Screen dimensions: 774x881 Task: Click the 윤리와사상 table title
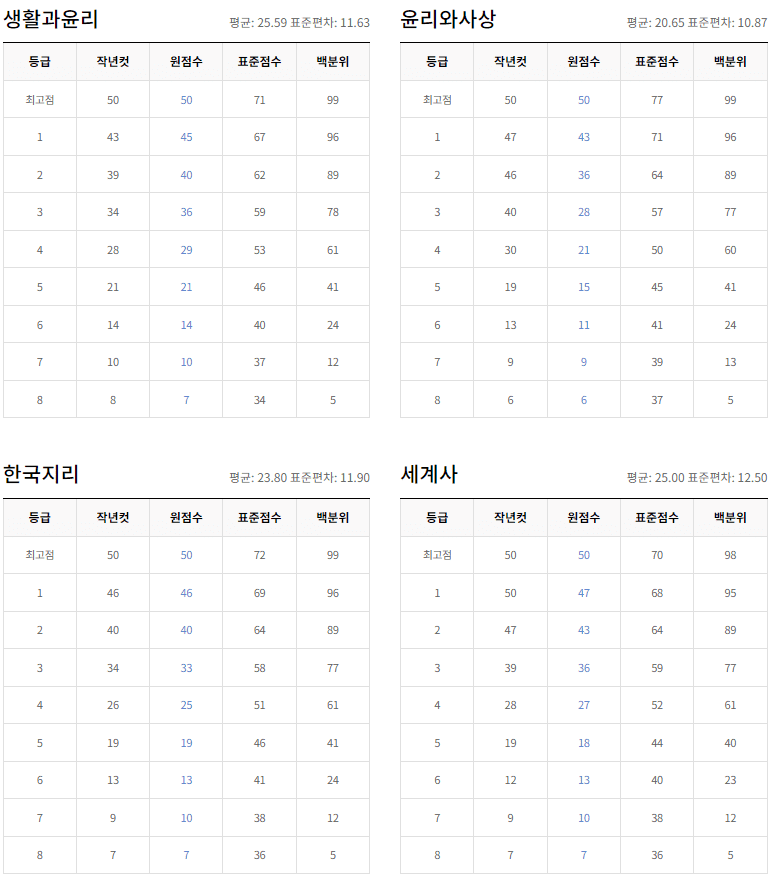(x=448, y=19)
